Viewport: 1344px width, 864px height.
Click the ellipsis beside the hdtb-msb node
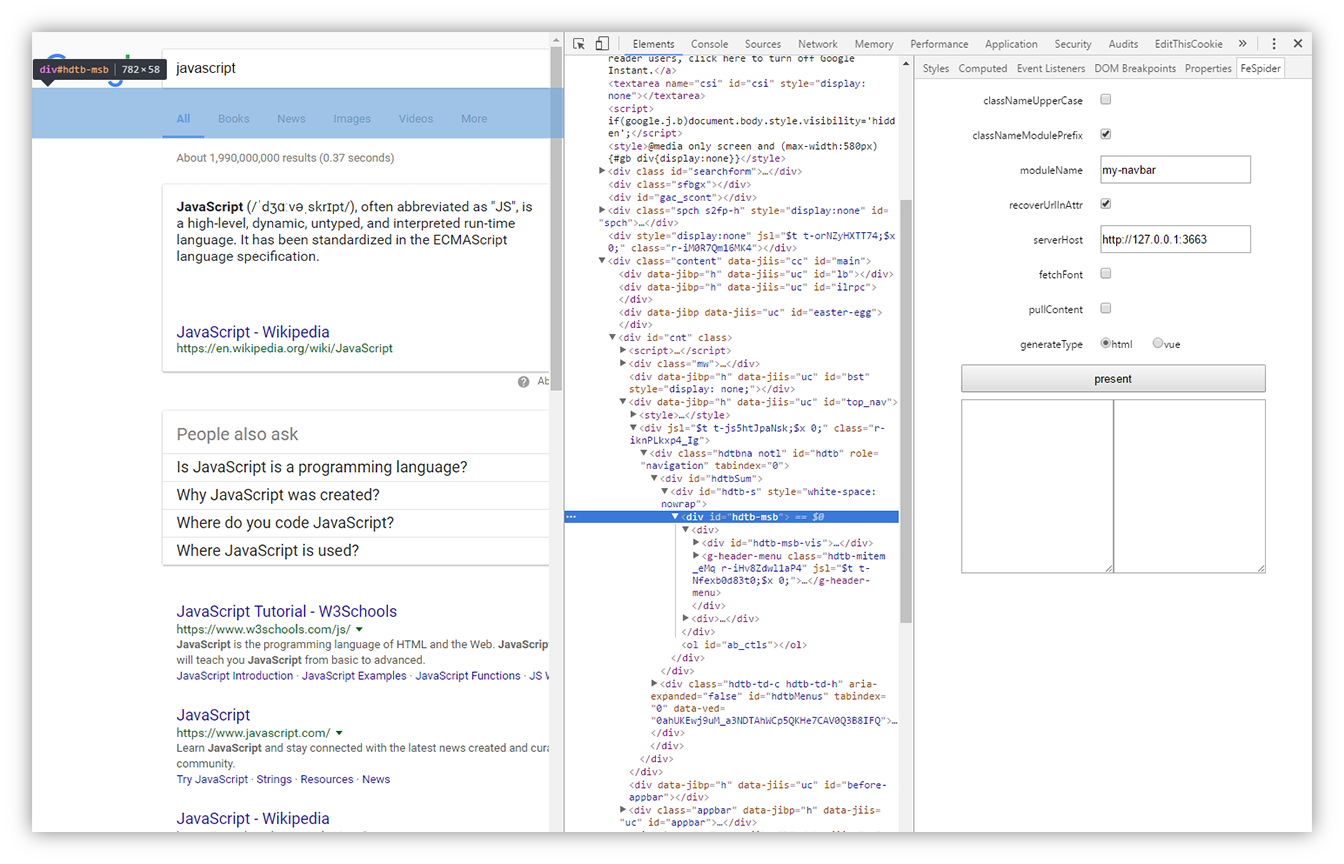571,517
